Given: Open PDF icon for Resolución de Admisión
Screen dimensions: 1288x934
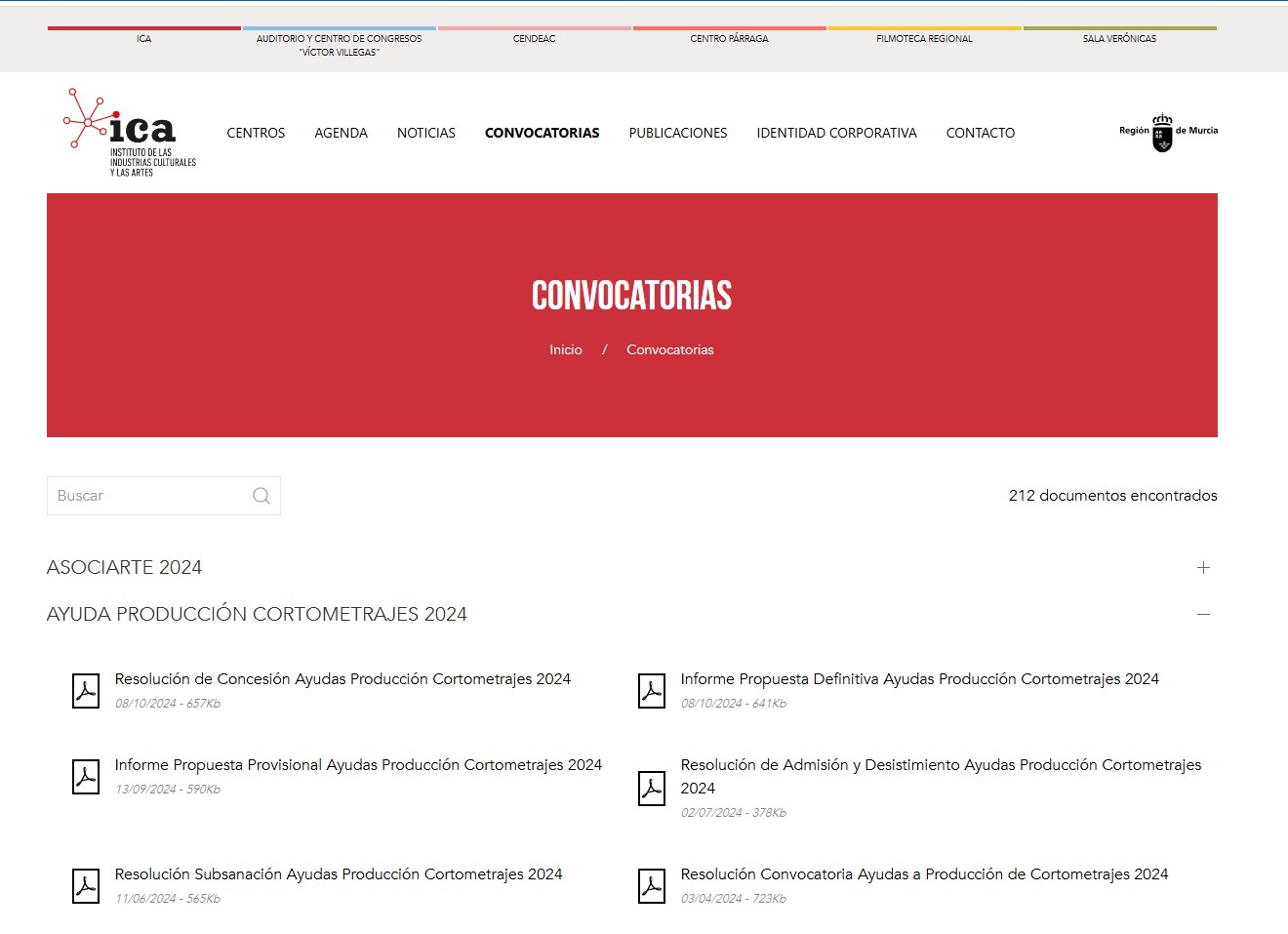Looking at the screenshot, I should pos(652,789).
